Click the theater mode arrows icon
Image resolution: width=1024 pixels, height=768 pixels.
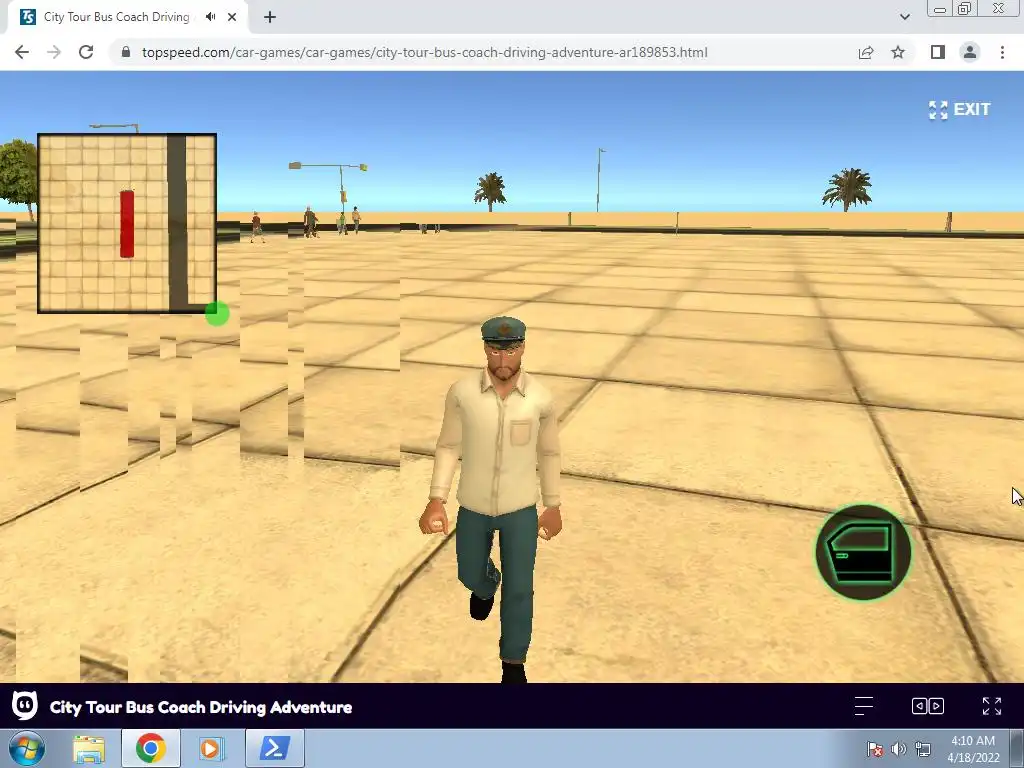tap(927, 706)
